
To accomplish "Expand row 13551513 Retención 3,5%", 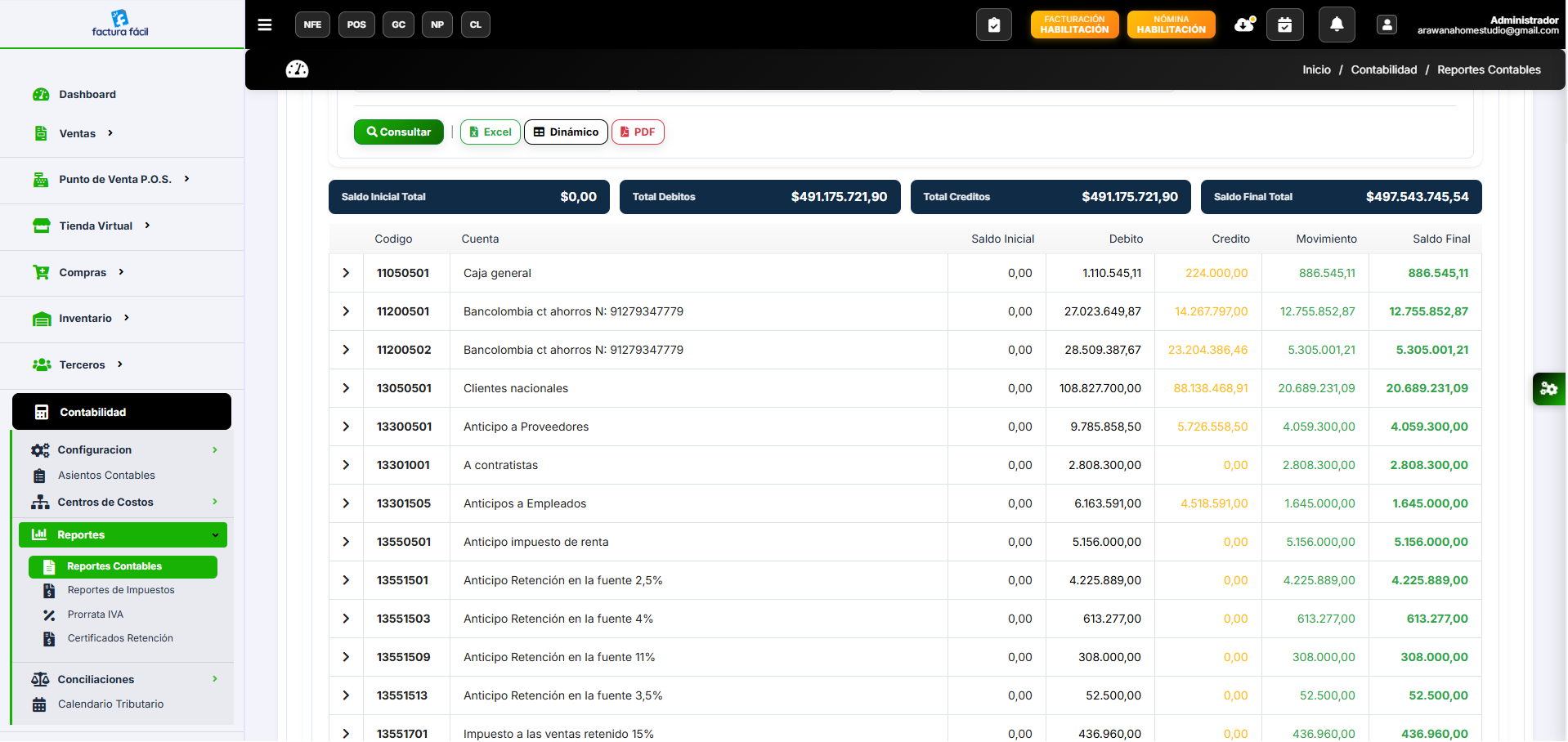I will [346, 695].
